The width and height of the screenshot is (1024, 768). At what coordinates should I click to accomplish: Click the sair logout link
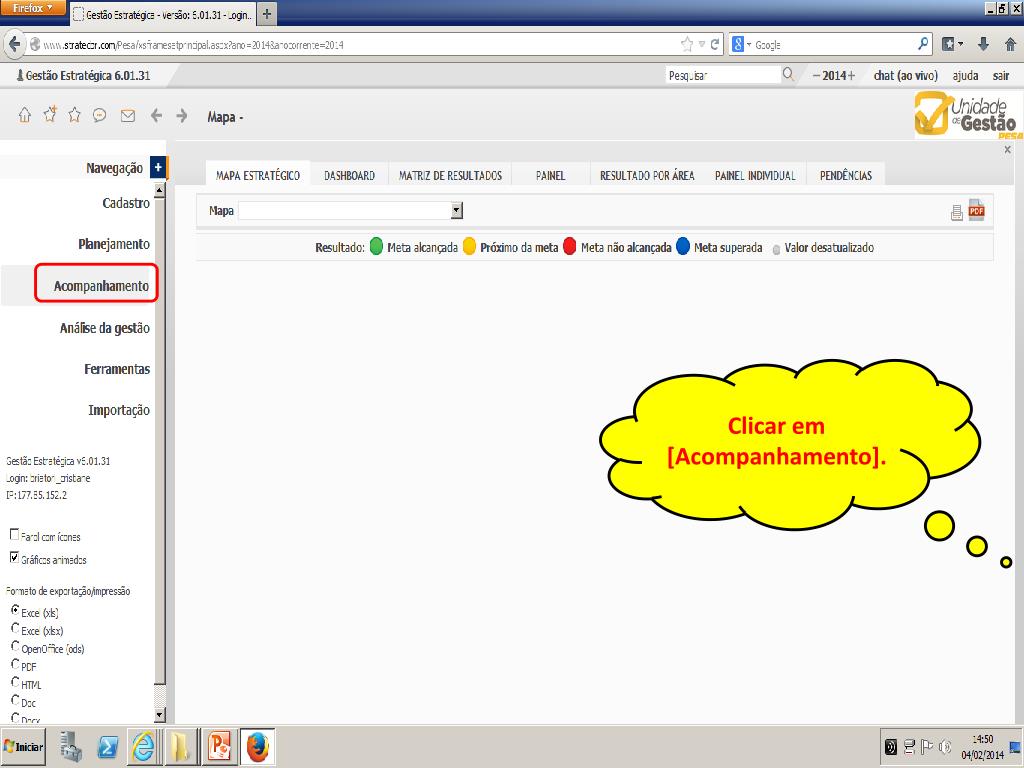point(1001,75)
